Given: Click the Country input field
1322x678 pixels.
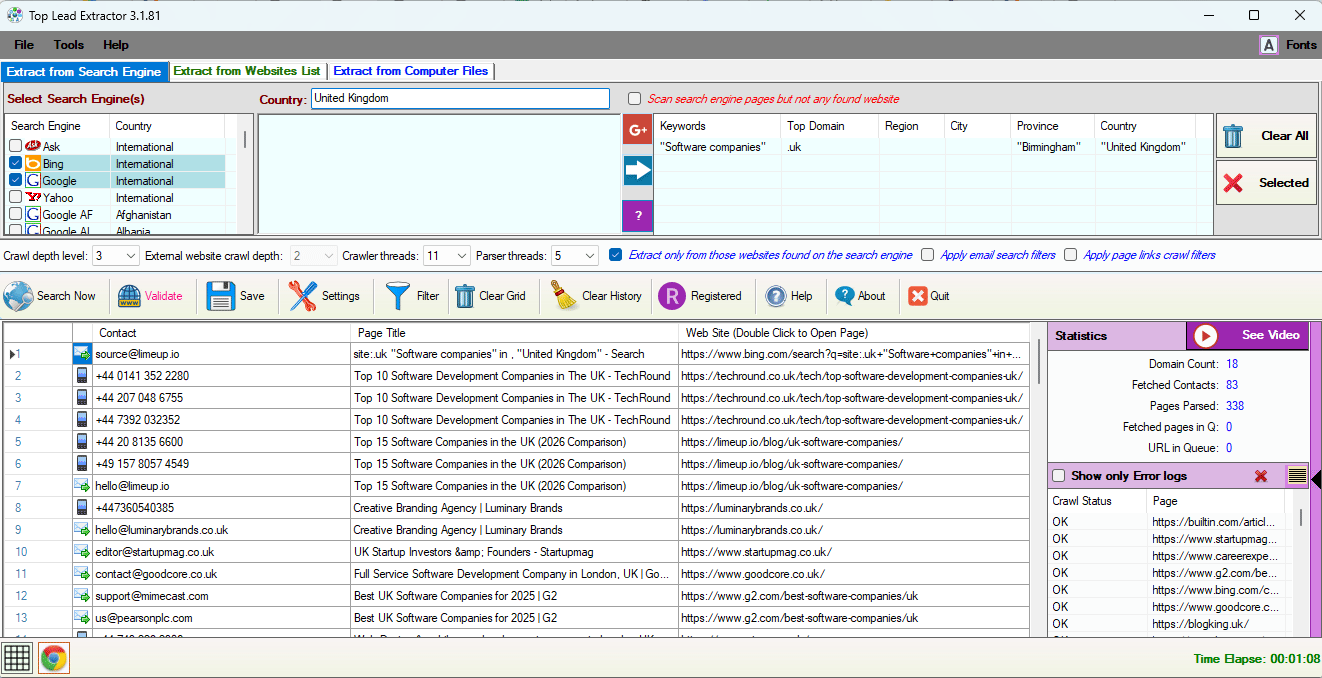Looking at the screenshot, I should click(459, 99).
